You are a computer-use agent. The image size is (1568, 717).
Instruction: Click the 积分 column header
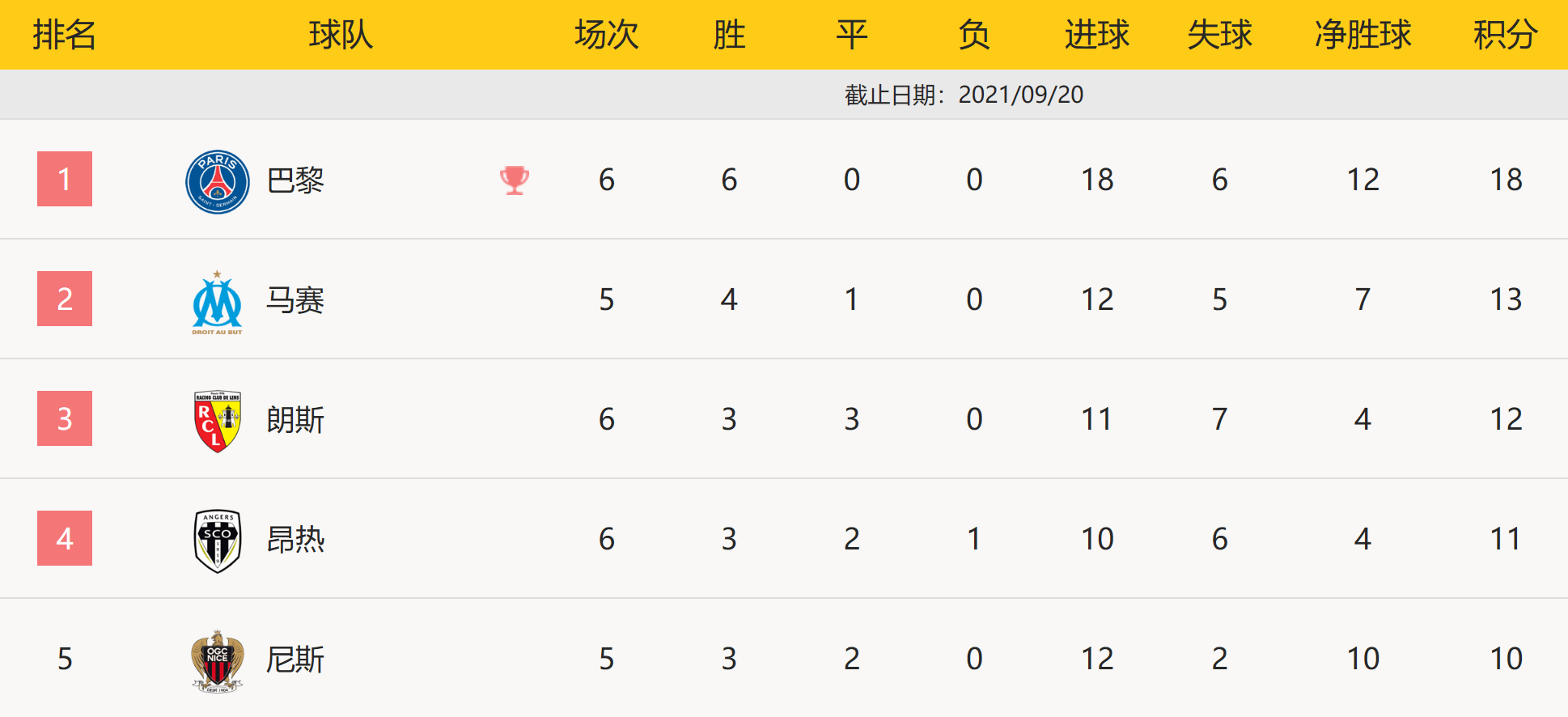(x=1505, y=35)
